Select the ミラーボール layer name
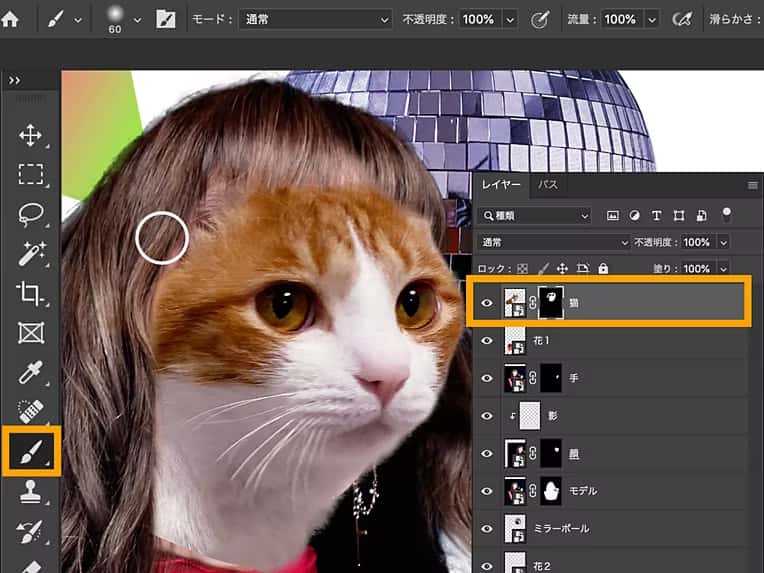 tap(561, 528)
